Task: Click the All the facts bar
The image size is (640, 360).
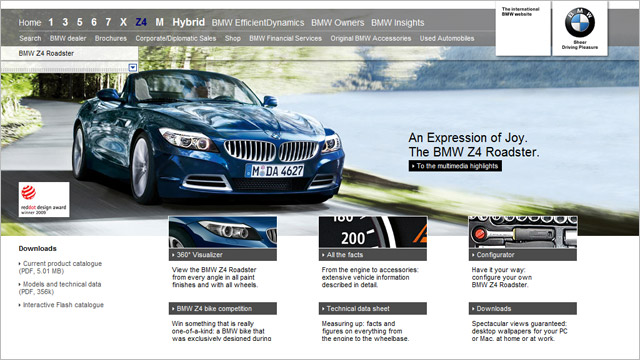Action: pyautogui.click(x=373, y=255)
